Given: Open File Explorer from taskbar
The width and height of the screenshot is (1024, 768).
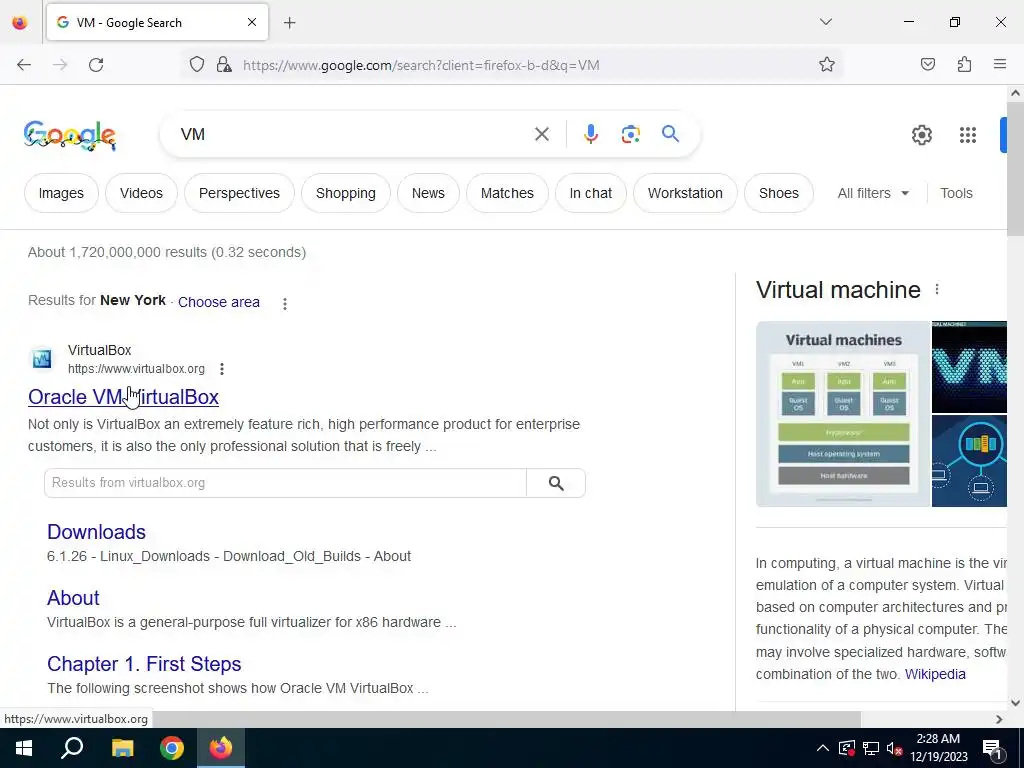Looking at the screenshot, I should [122, 748].
